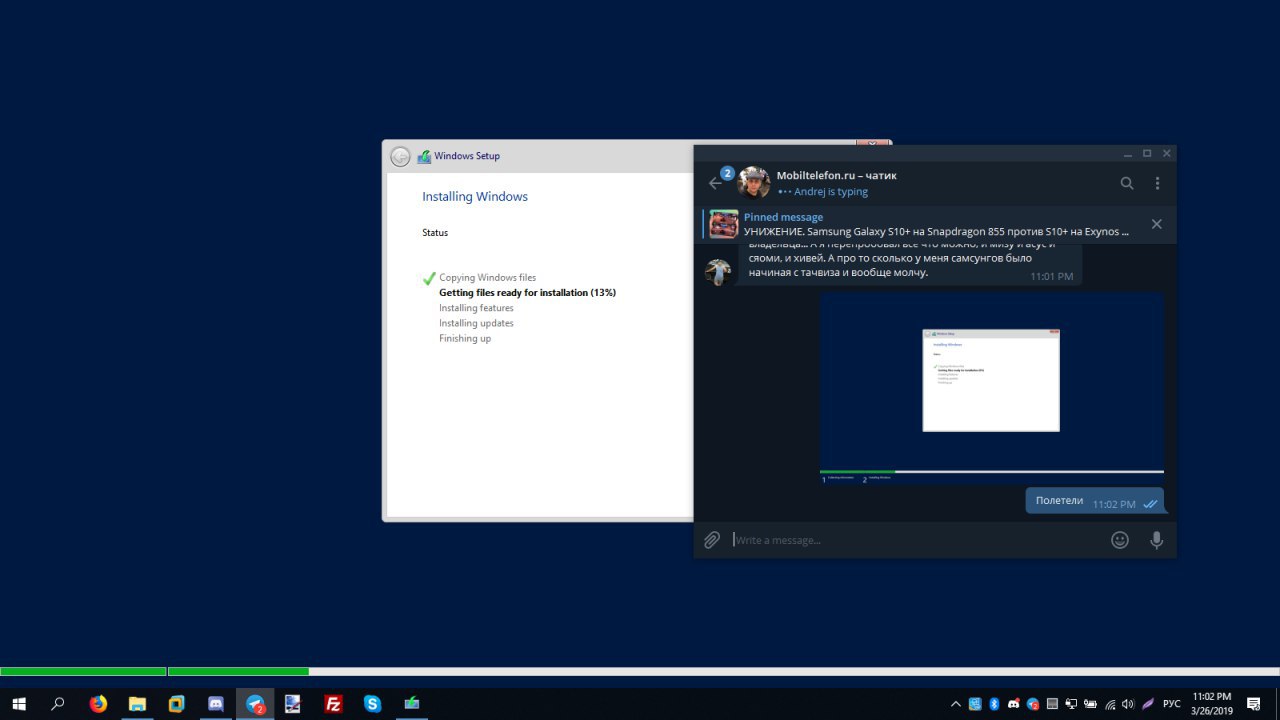Image resolution: width=1280 pixels, height=720 pixels.
Task: Expand hidden system tray icons chevron
Action: pyautogui.click(x=955, y=704)
